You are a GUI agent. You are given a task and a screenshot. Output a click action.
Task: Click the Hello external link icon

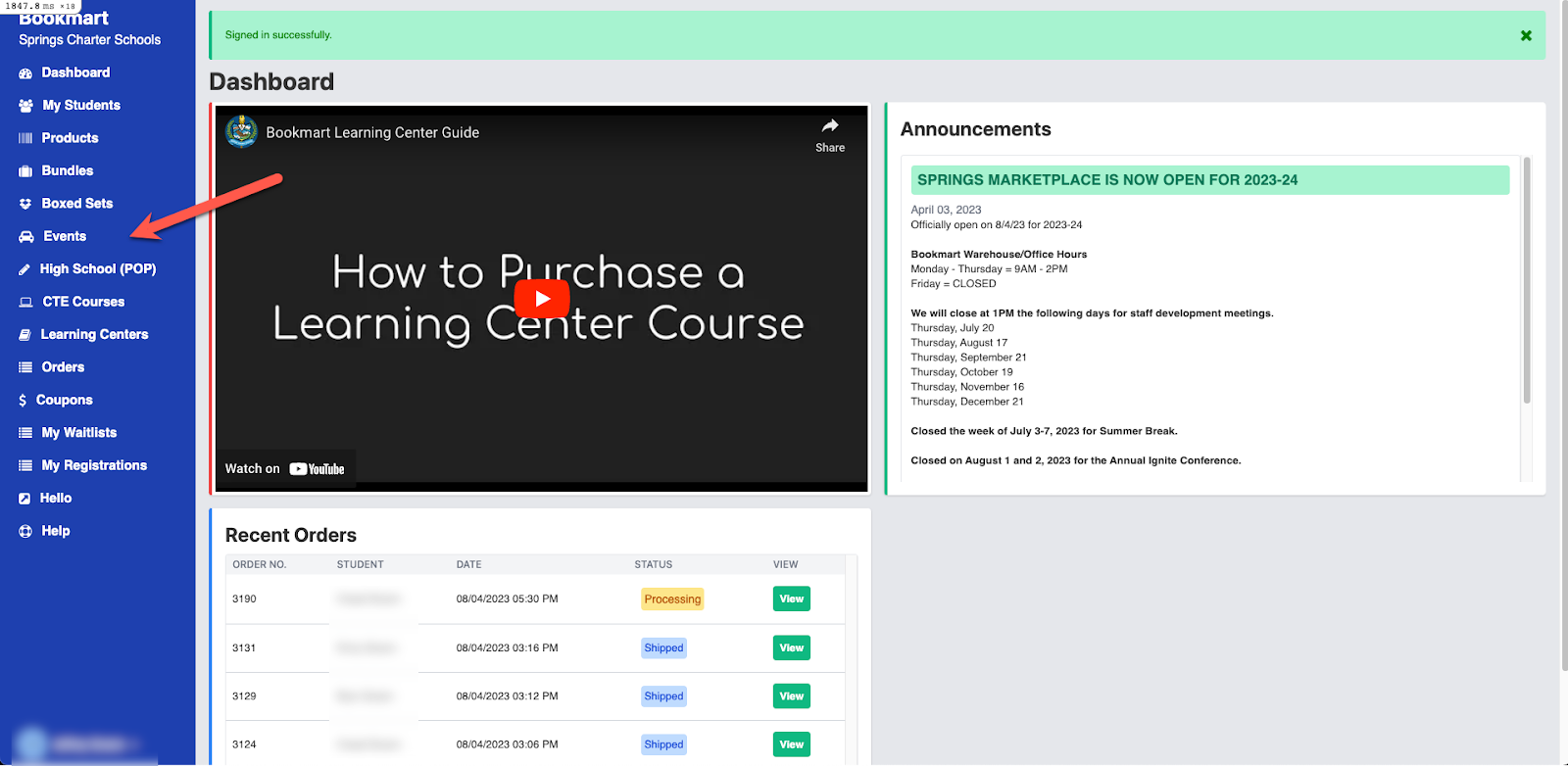tap(24, 499)
